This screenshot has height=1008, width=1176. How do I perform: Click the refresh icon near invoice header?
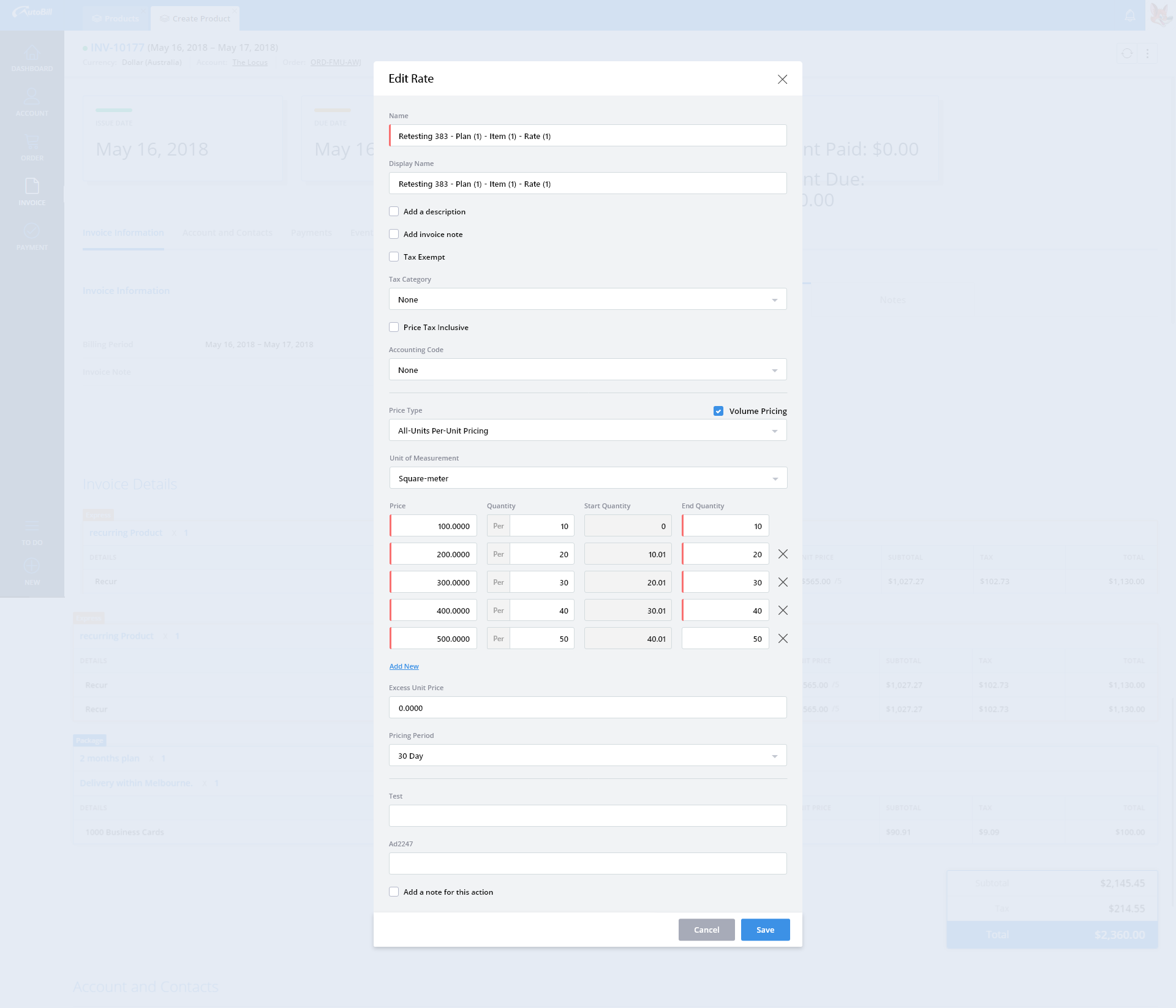1127,54
